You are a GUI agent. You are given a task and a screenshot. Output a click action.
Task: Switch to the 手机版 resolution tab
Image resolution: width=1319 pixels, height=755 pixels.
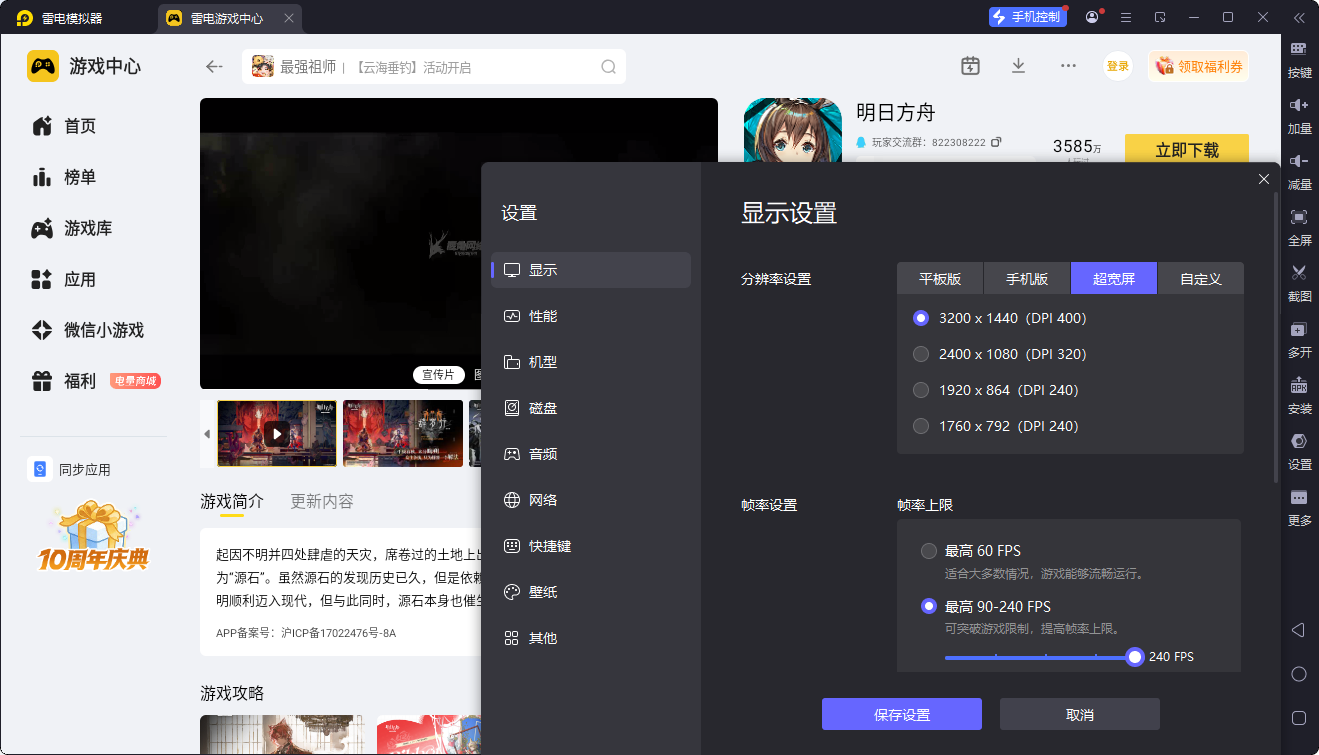coord(1027,279)
